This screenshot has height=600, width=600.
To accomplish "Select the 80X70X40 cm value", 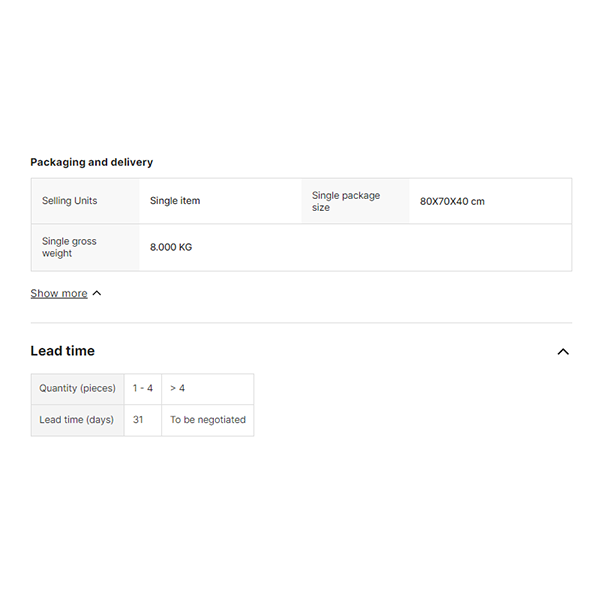I will pyautogui.click(x=452, y=201).
